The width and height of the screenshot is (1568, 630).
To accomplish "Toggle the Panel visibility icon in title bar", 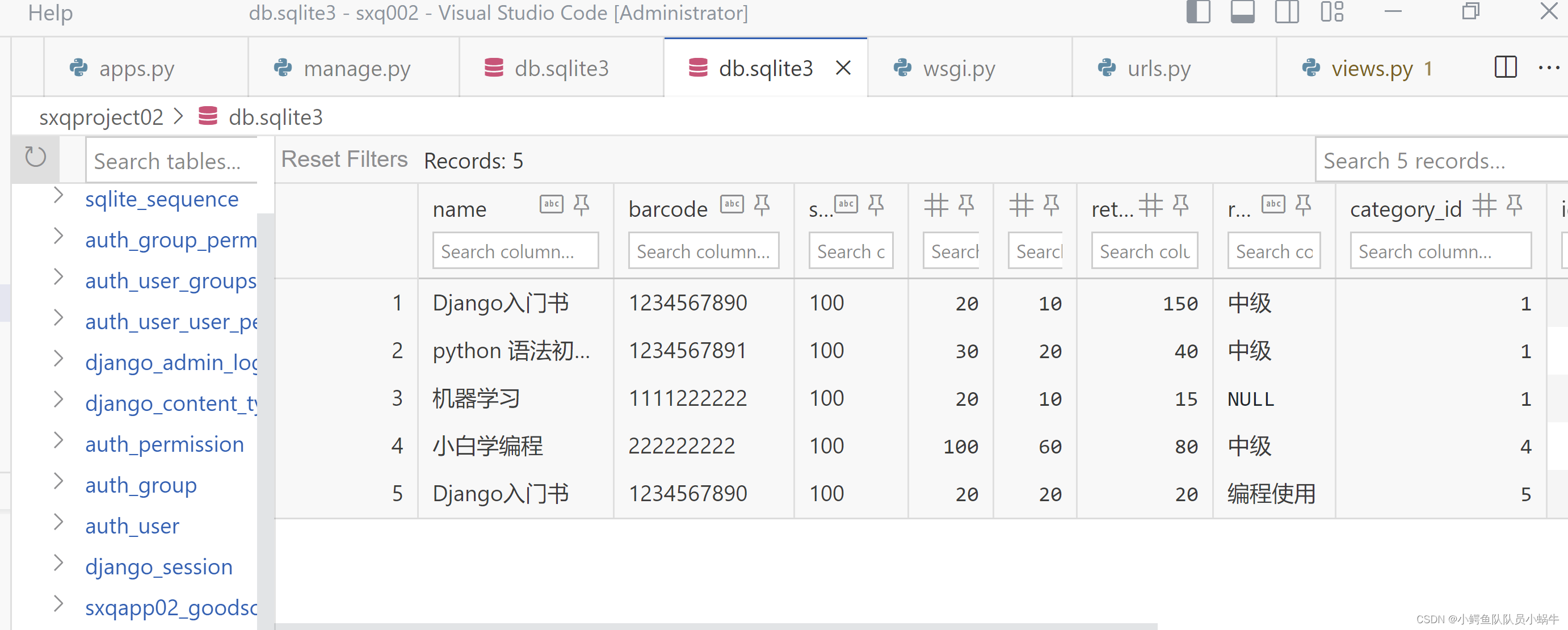I will (1242, 11).
